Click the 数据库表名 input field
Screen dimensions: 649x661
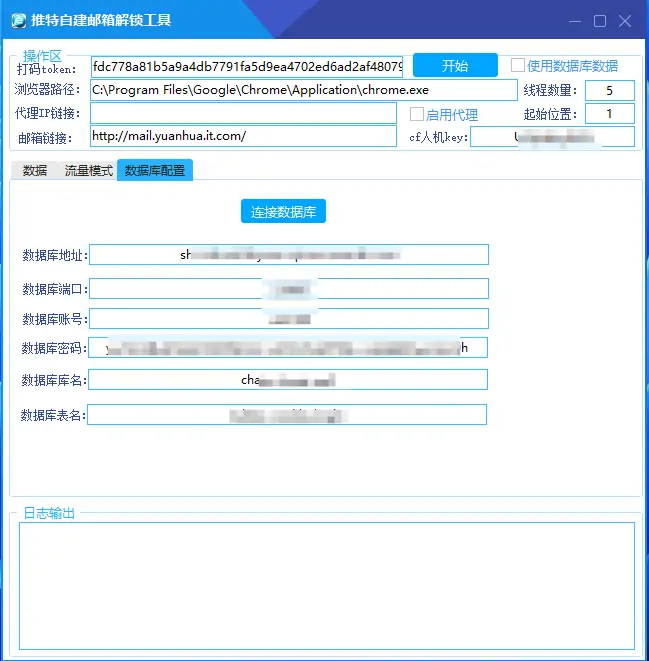coord(287,415)
